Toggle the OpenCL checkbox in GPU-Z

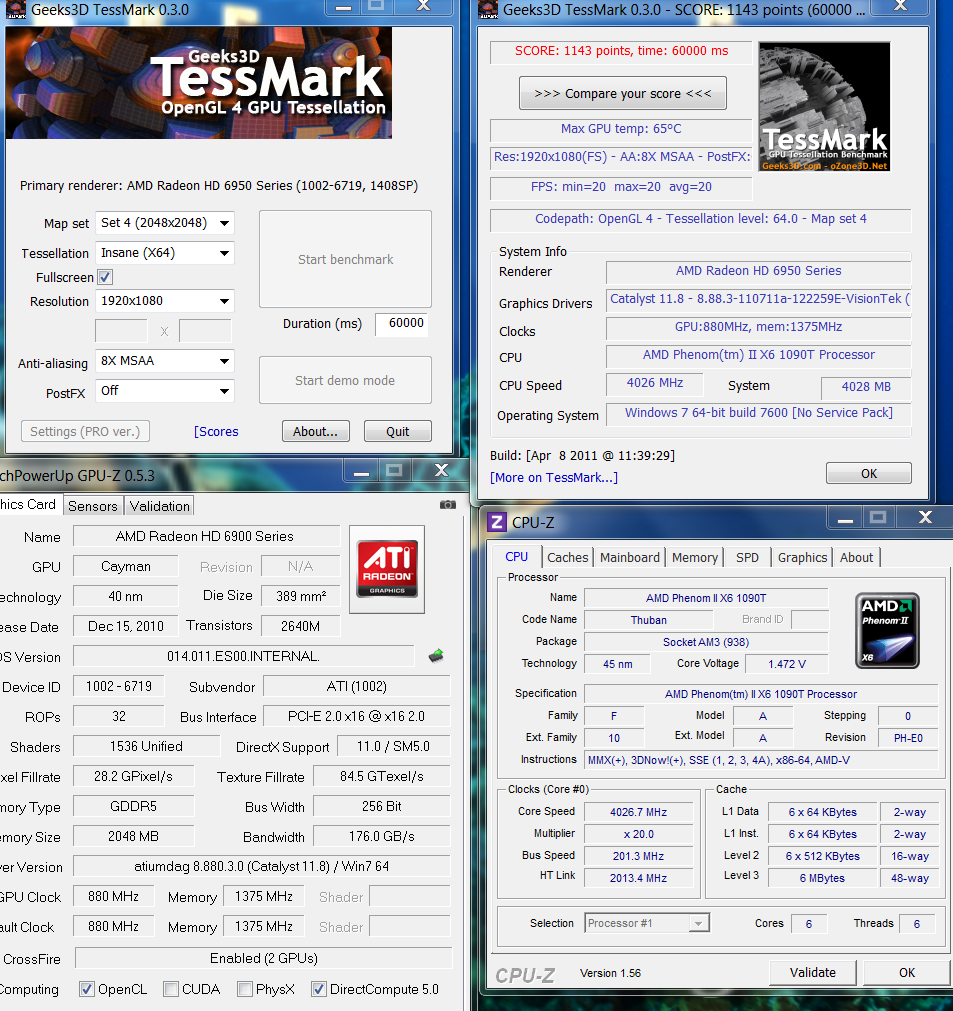coord(86,989)
